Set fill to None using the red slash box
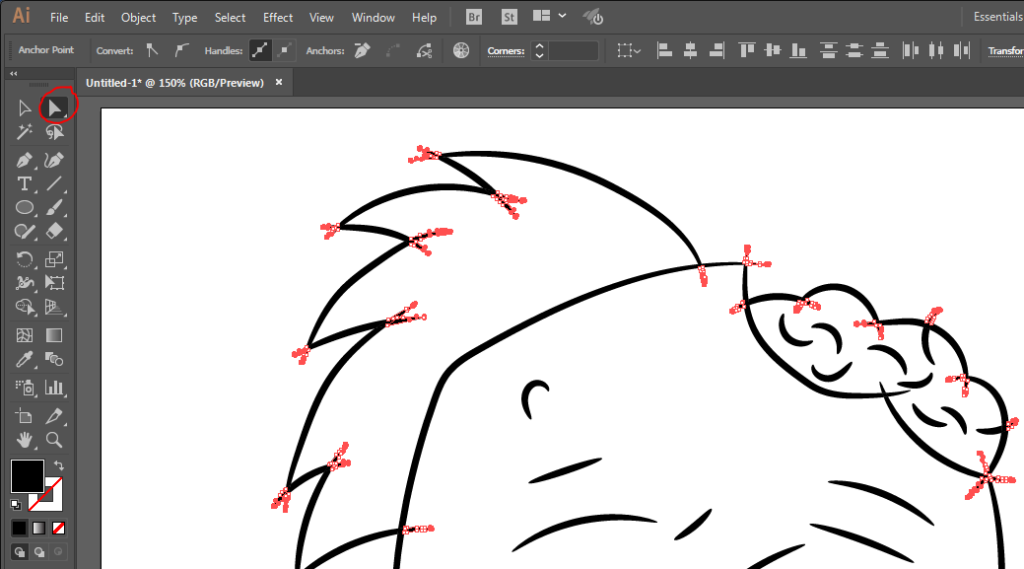This screenshot has width=1024, height=569. (59, 527)
